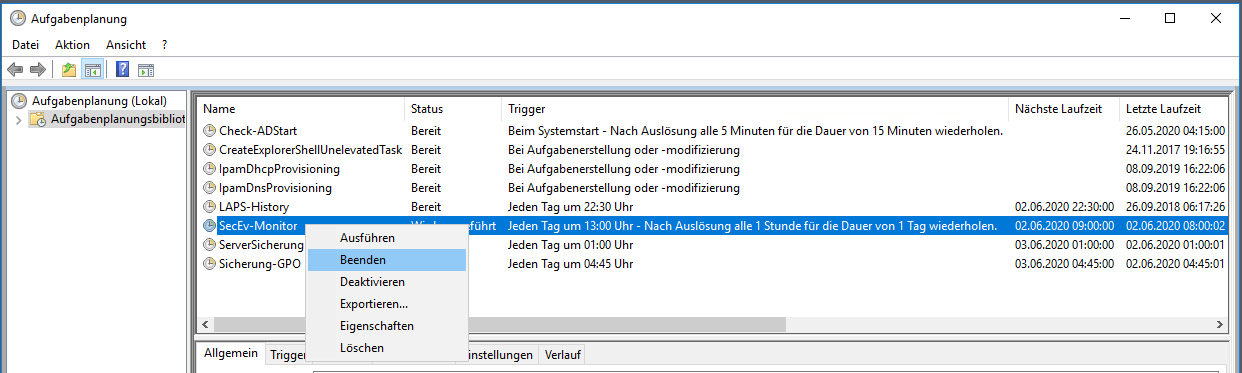The height and width of the screenshot is (373, 1242).
Task: Click Aufgabenplanungsbibliothek folder icon in tree
Action: click(37, 120)
